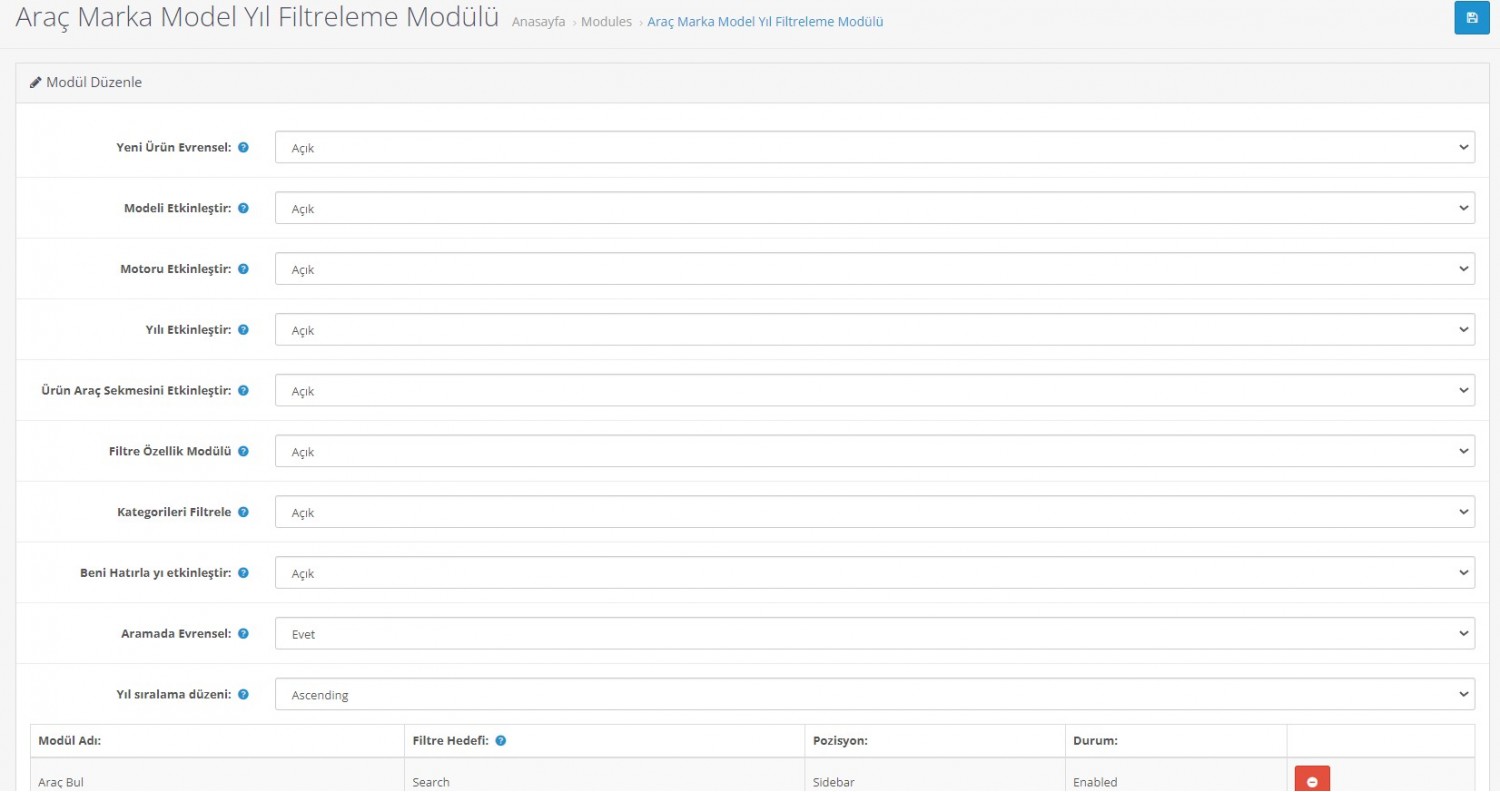Open the Beni Hatırla yı etkinleştir dropdown

tap(874, 573)
